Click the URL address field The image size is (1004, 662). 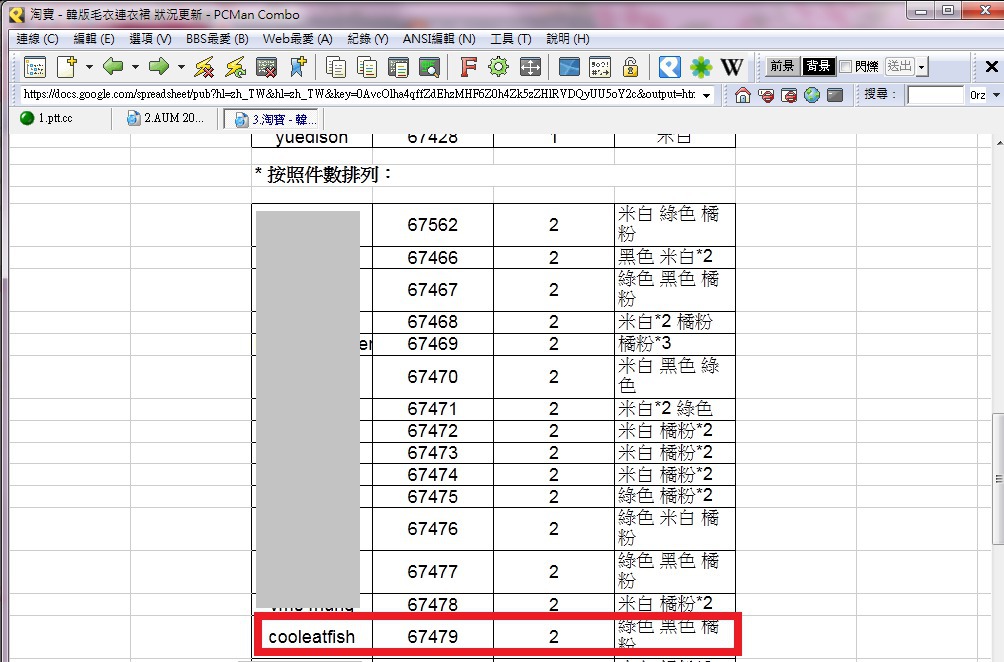[x=360, y=95]
